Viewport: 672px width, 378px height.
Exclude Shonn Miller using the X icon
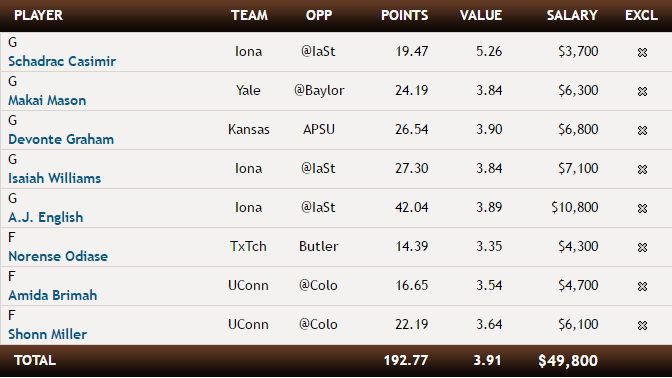pyautogui.click(x=642, y=325)
